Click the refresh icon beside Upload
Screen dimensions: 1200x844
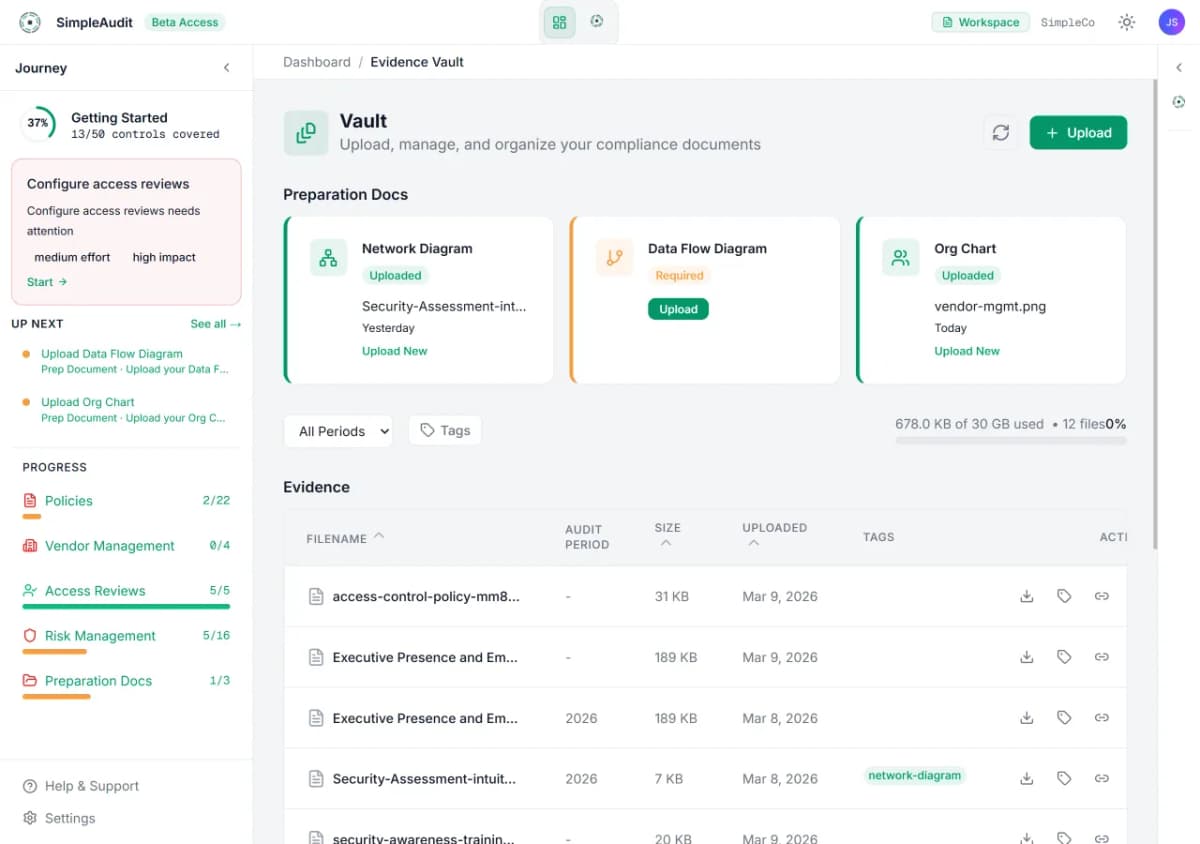[1000, 133]
